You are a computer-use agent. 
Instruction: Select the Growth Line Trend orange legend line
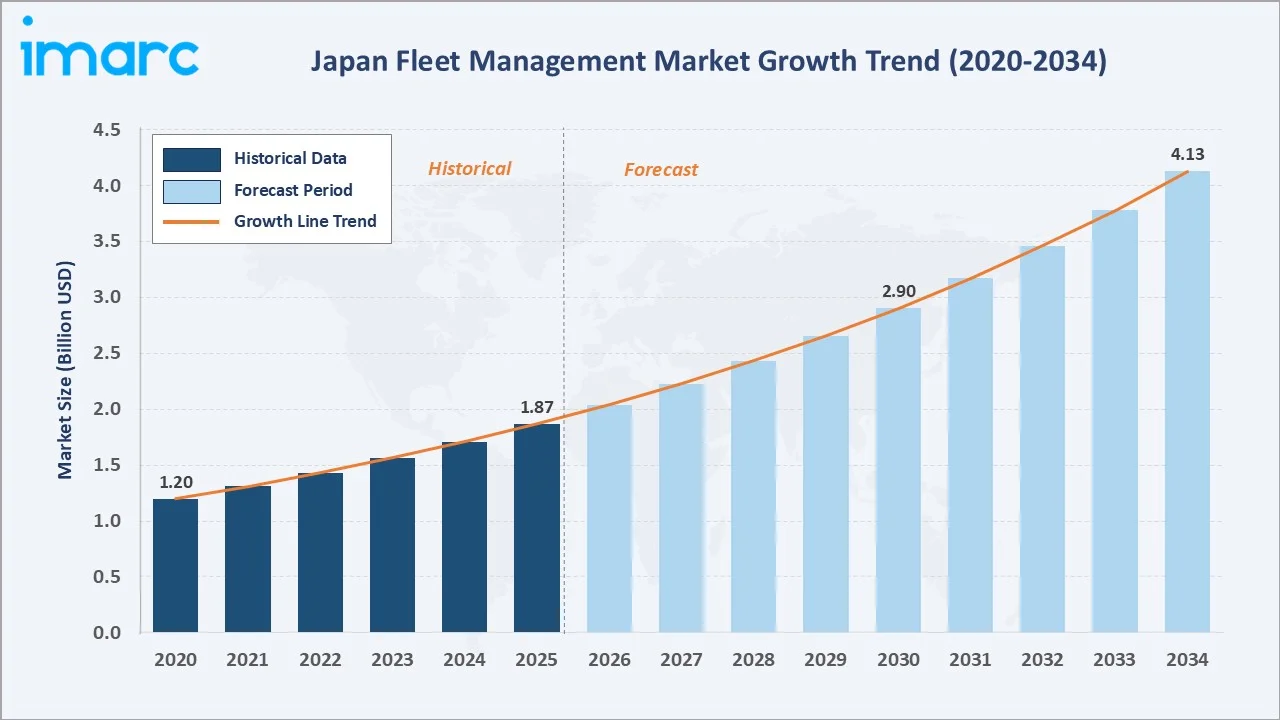pos(192,222)
